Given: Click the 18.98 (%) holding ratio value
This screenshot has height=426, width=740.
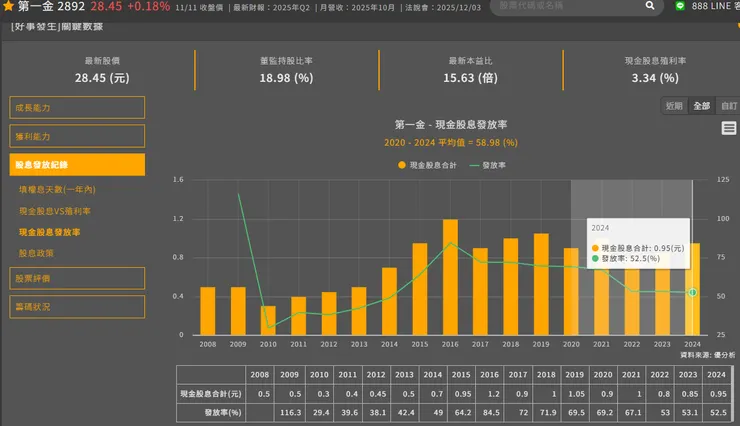Looking at the screenshot, I should pos(286,78).
